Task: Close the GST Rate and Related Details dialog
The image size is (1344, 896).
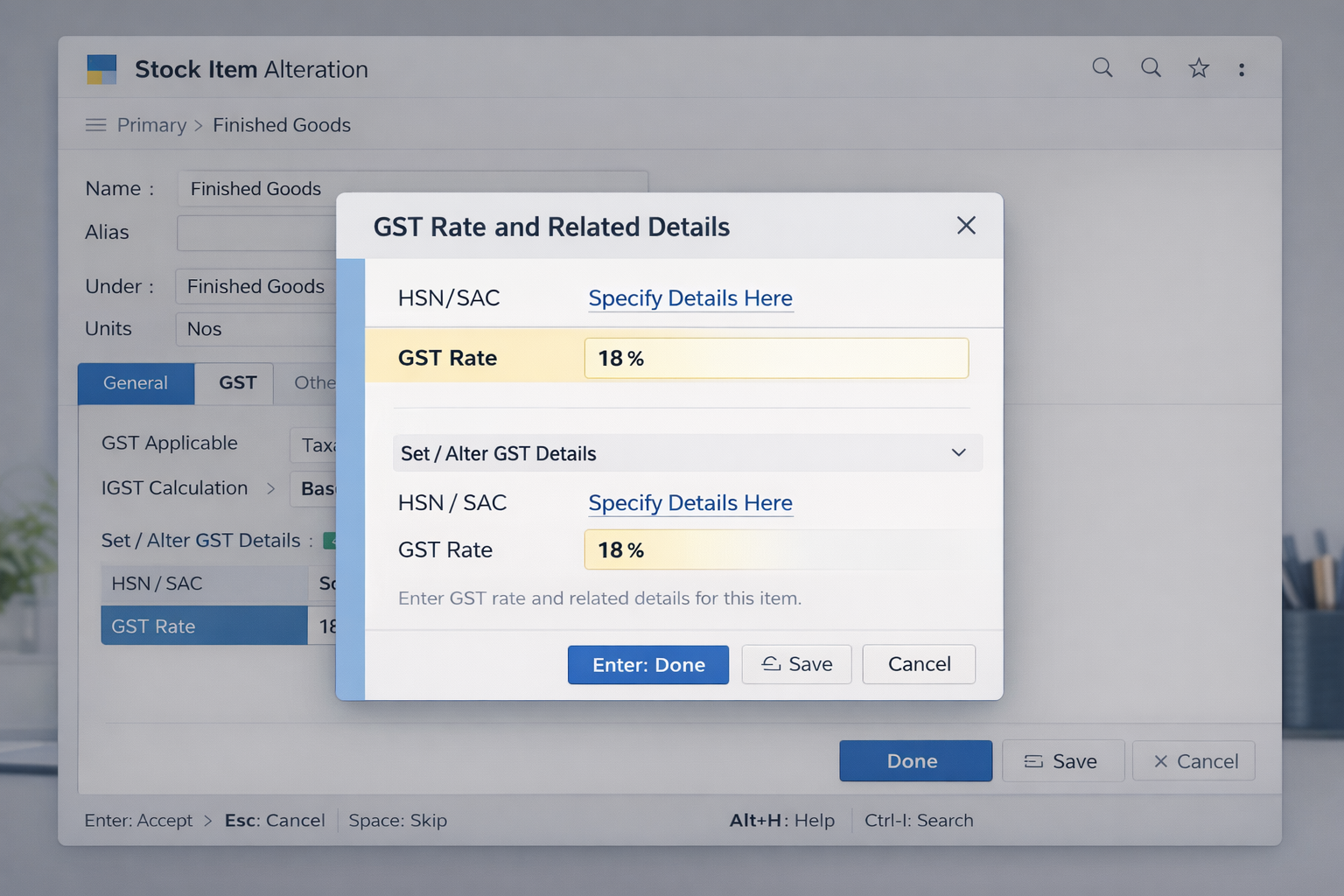Action: [x=966, y=226]
